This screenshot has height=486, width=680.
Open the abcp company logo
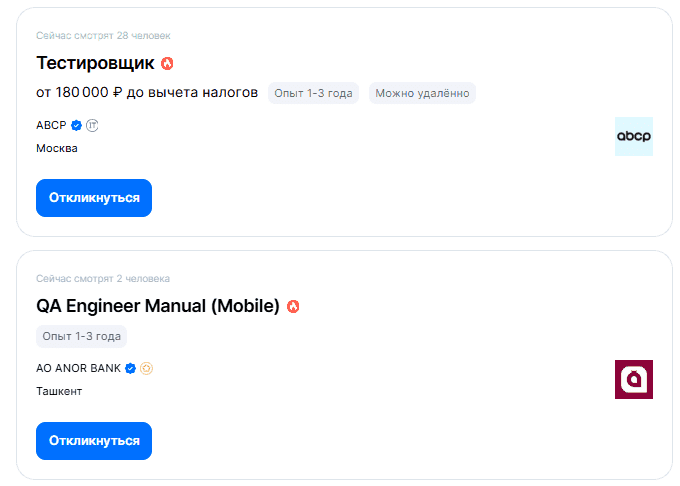click(x=633, y=136)
